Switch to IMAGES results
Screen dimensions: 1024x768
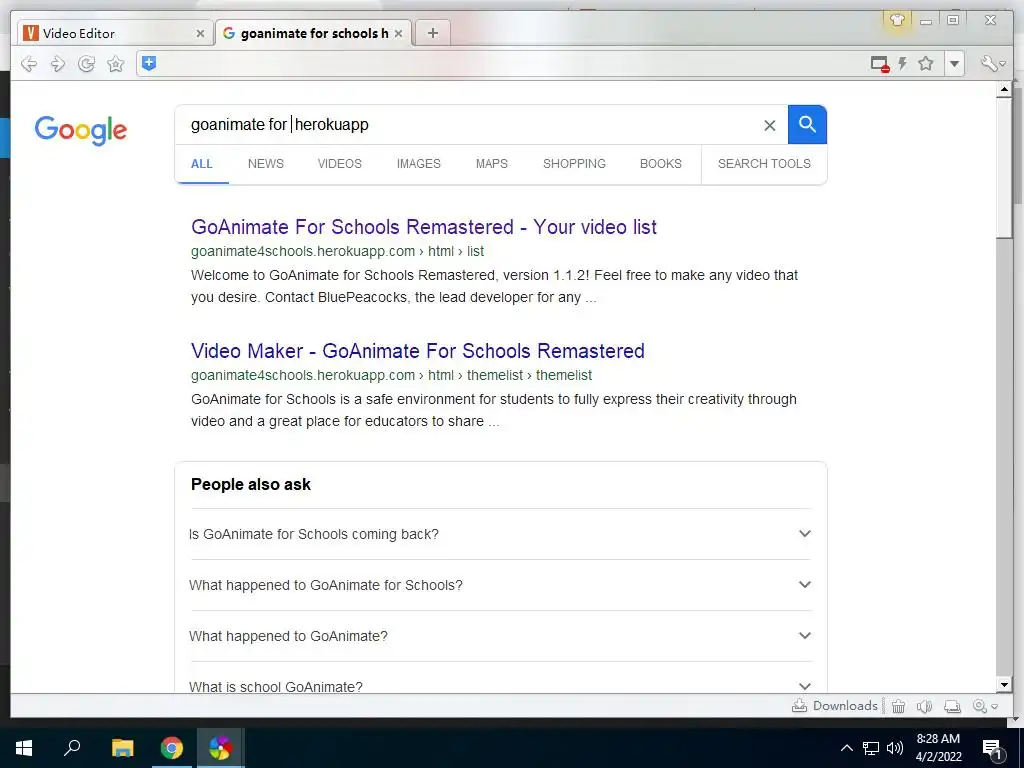click(419, 164)
